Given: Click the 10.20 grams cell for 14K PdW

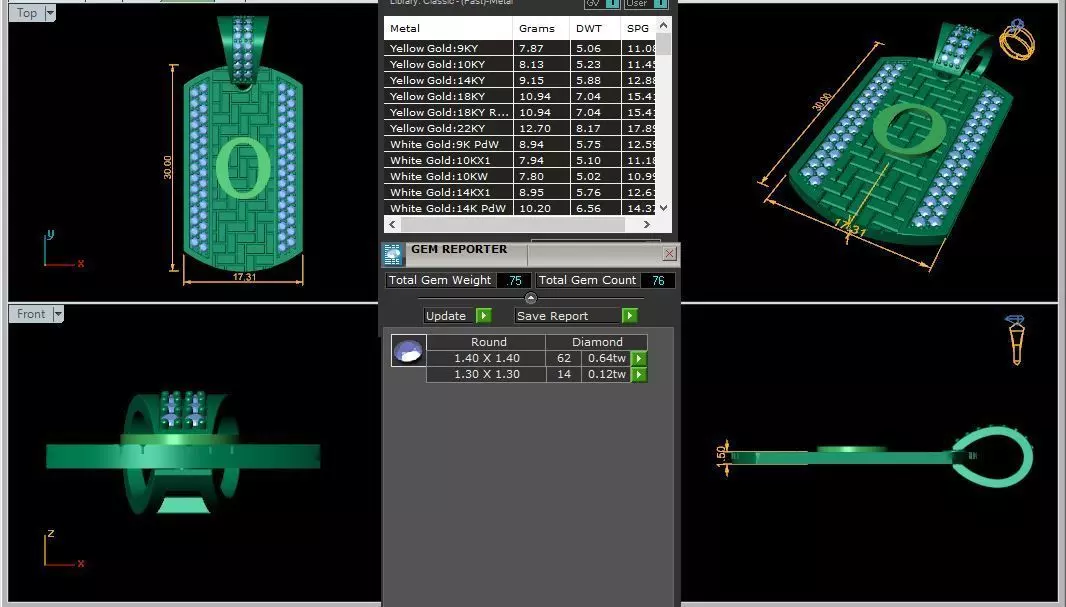Looking at the screenshot, I should [x=541, y=208].
